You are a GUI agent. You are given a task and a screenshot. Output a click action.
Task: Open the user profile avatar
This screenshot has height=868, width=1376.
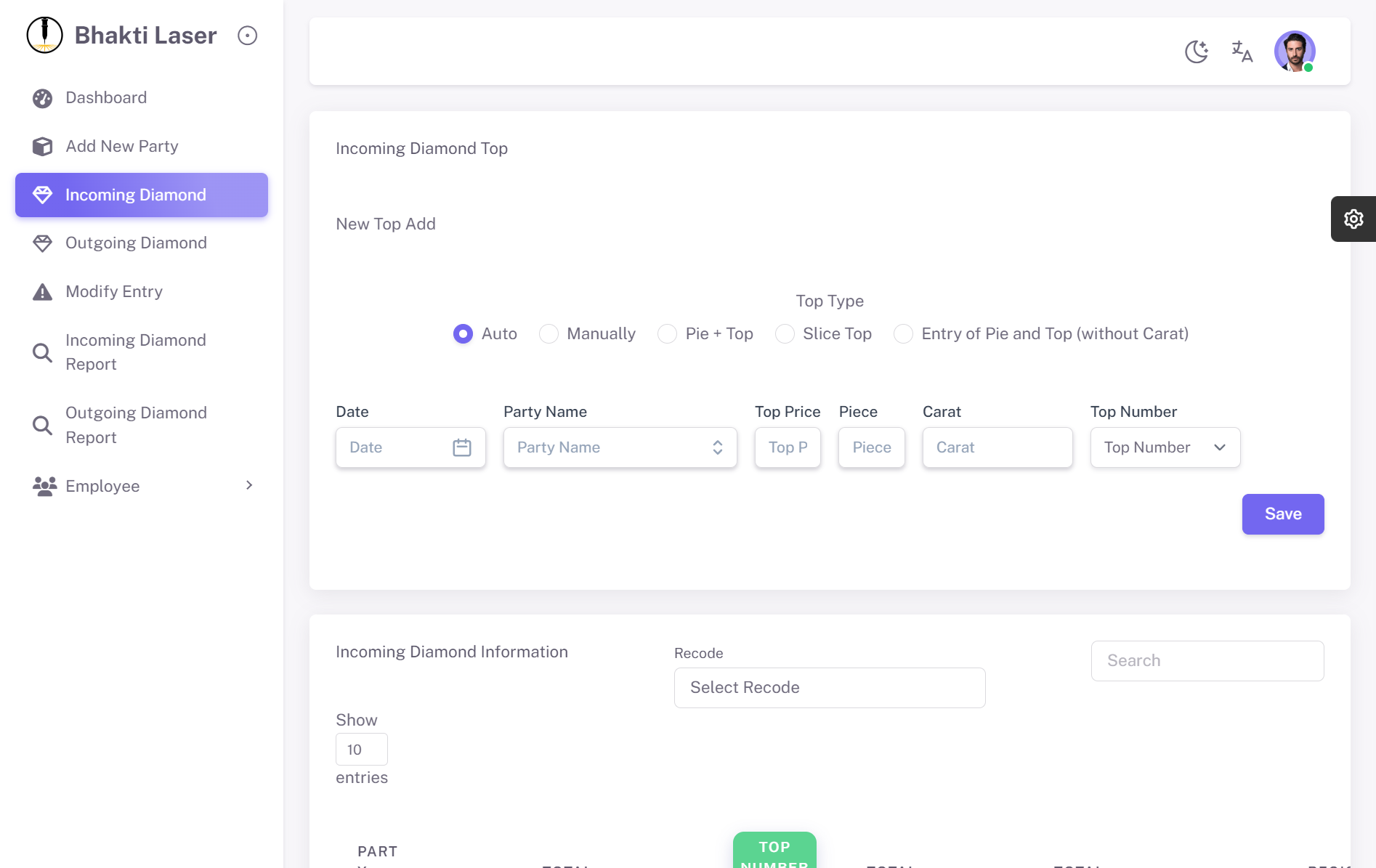(1294, 52)
